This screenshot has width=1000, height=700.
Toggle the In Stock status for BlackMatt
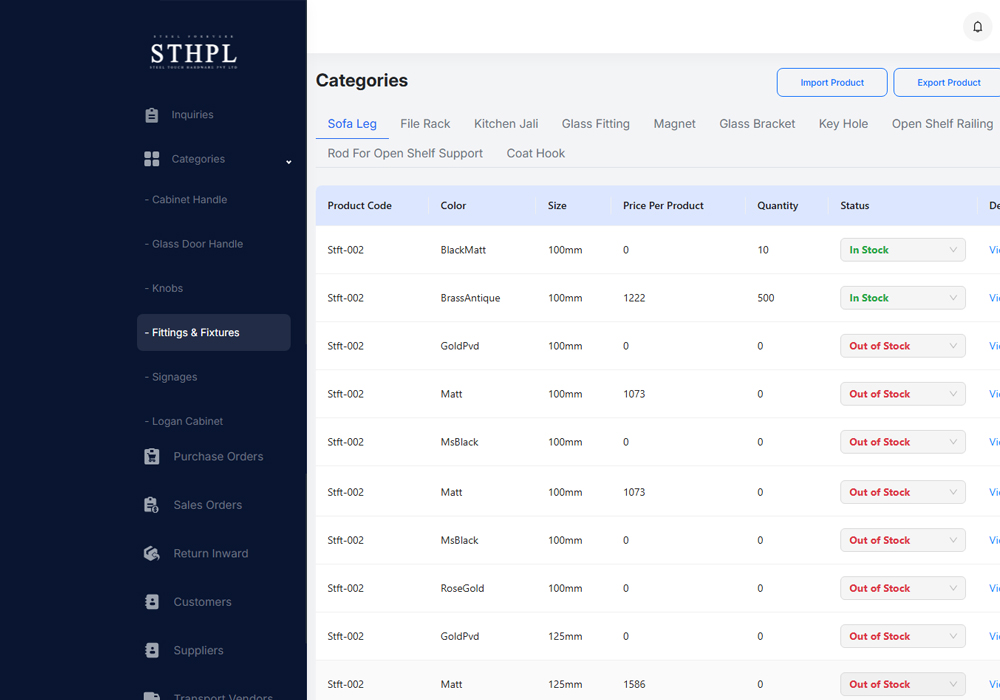coord(902,249)
